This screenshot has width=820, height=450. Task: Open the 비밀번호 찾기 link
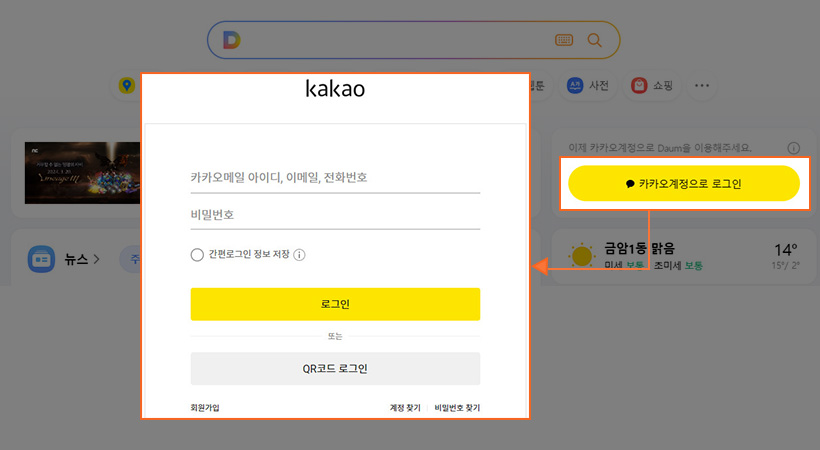(457, 408)
